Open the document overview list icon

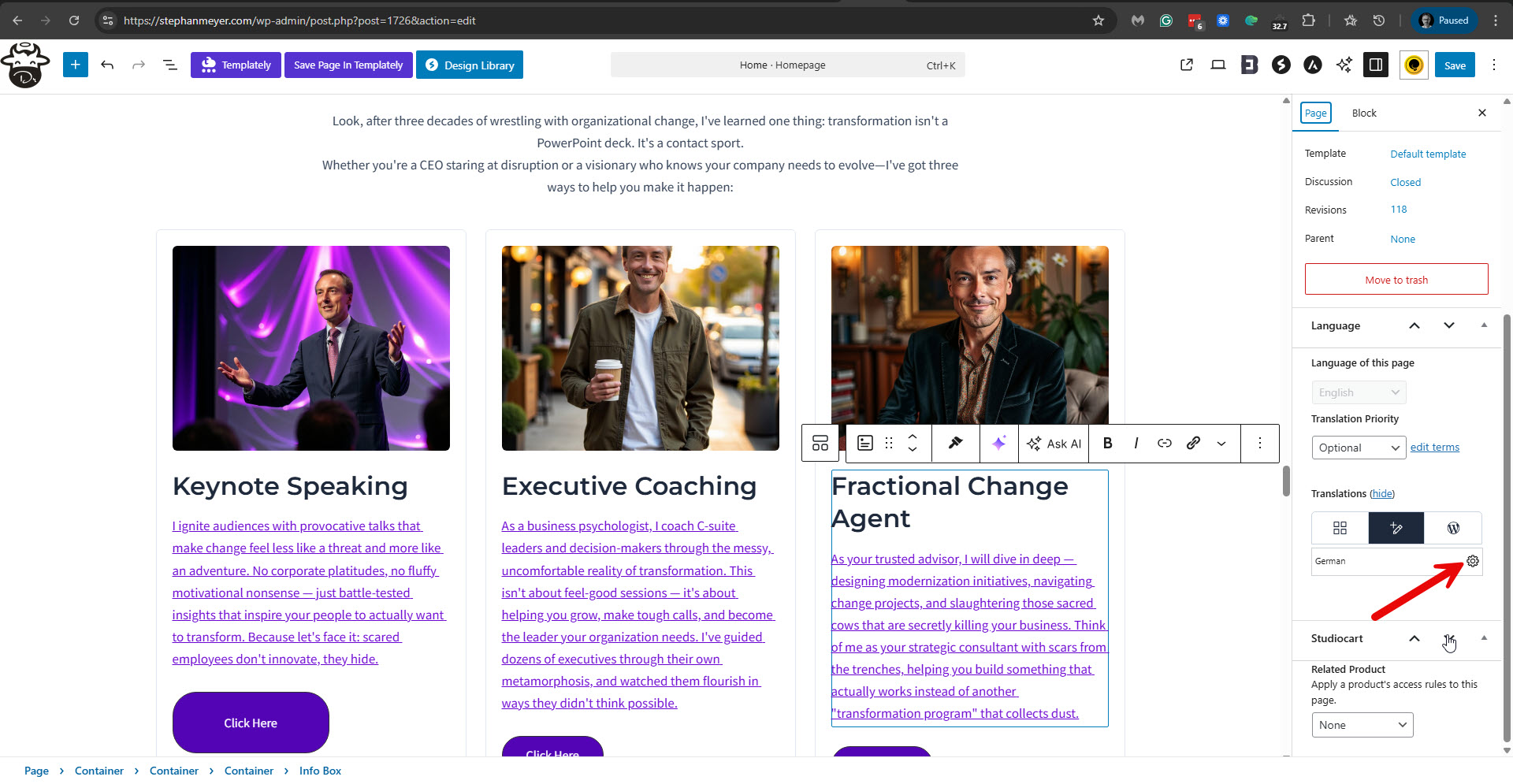pyautogui.click(x=170, y=65)
